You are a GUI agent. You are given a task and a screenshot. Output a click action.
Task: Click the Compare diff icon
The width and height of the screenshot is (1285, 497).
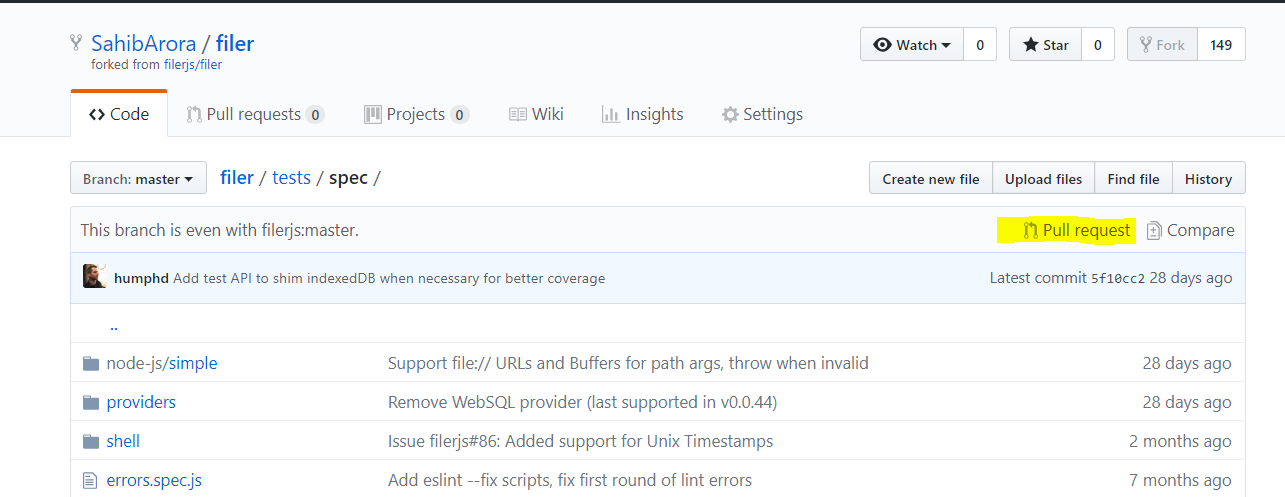(1154, 231)
